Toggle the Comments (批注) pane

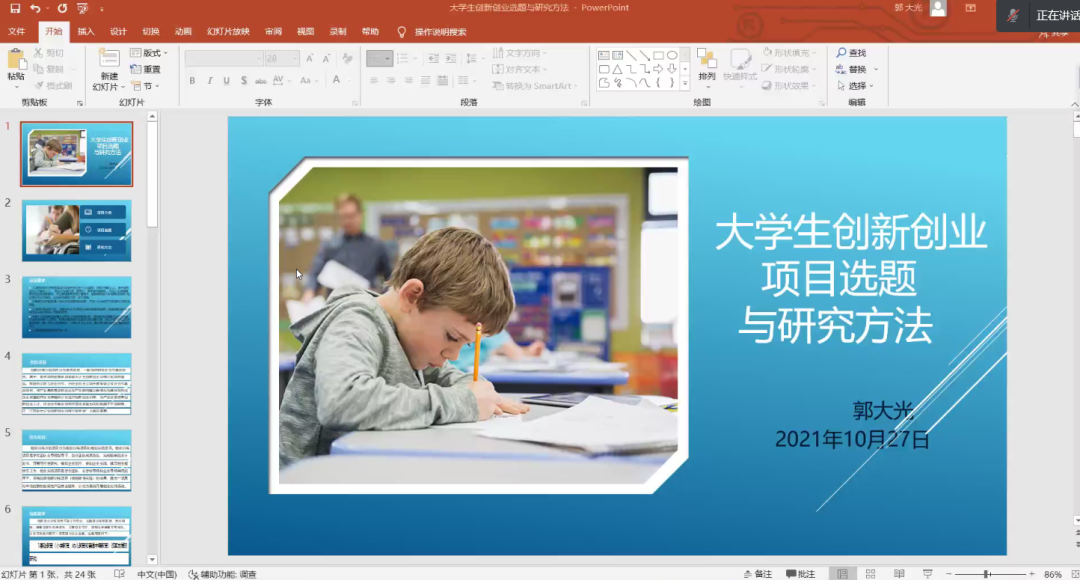pos(800,574)
